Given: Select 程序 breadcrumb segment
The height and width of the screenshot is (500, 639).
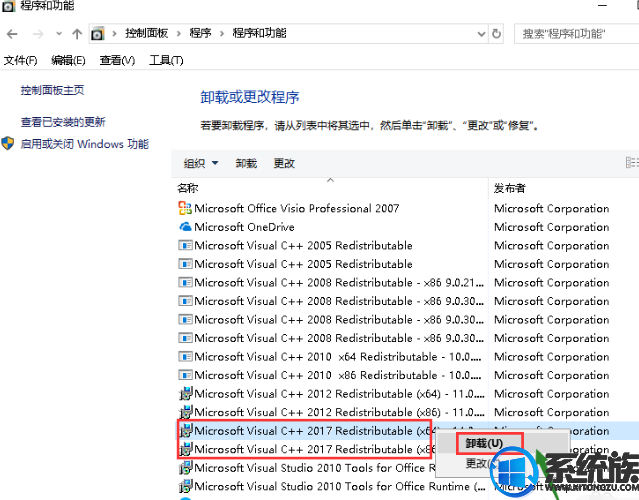Looking at the screenshot, I should tap(201, 33).
